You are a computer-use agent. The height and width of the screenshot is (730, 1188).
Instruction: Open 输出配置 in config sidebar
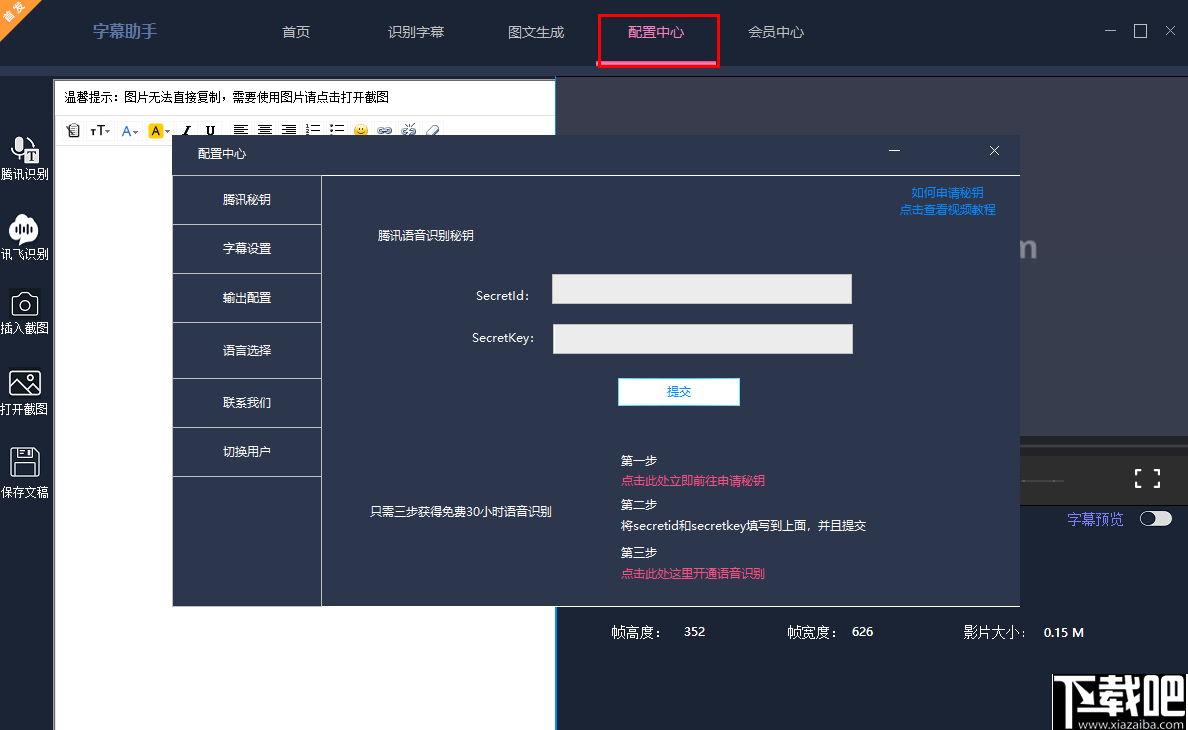pyautogui.click(x=247, y=298)
